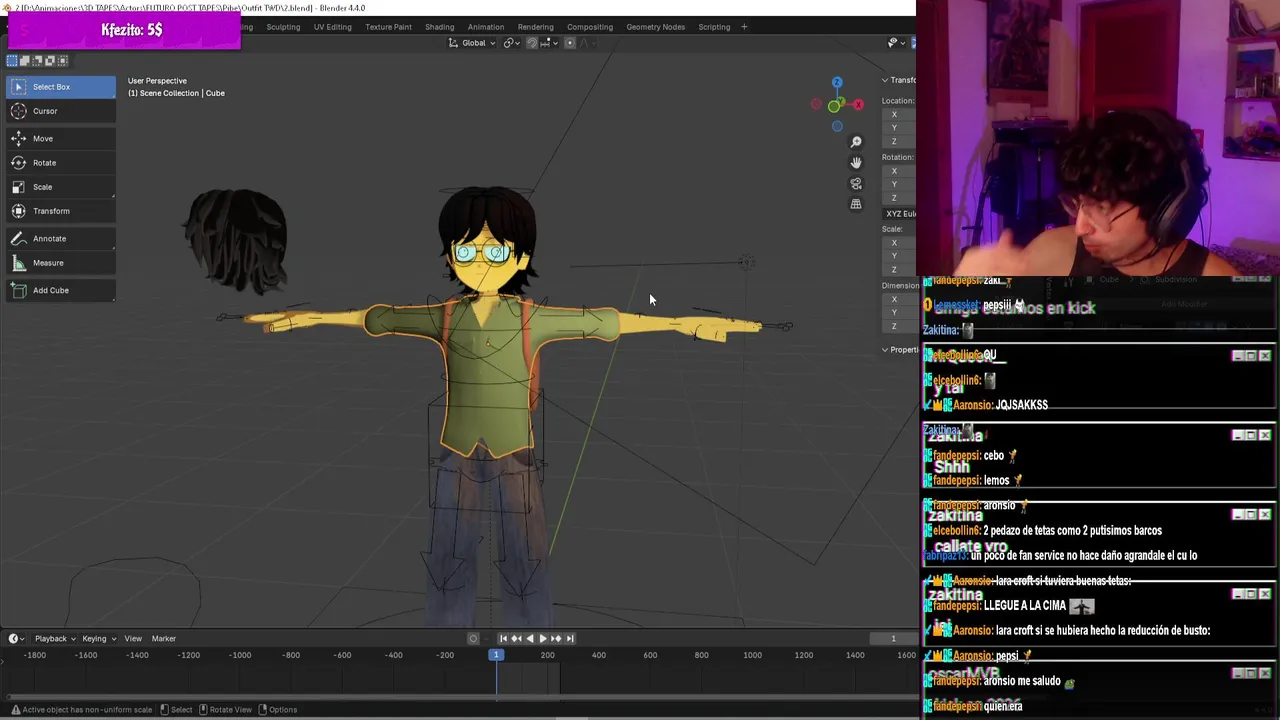The height and width of the screenshot is (720, 1280).
Task: Choose the Move tool
Action: click(x=60, y=139)
